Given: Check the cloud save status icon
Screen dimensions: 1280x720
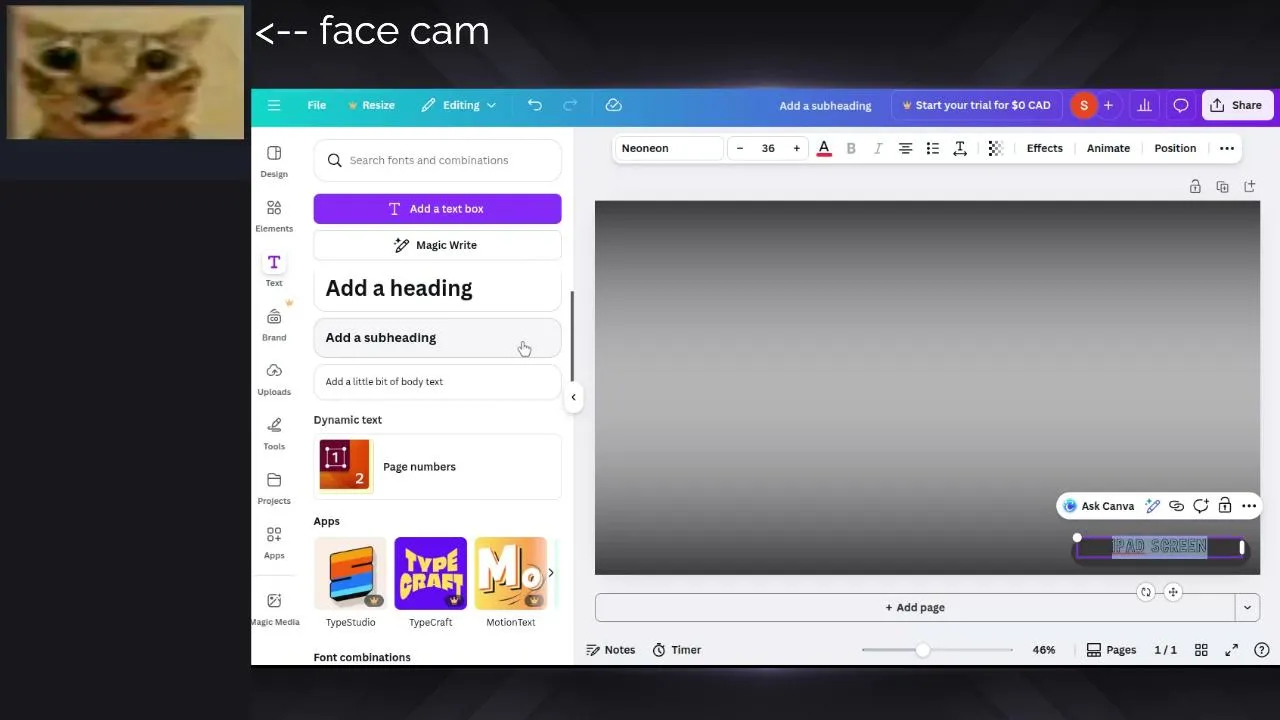Looking at the screenshot, I should (x=614, y=105).
